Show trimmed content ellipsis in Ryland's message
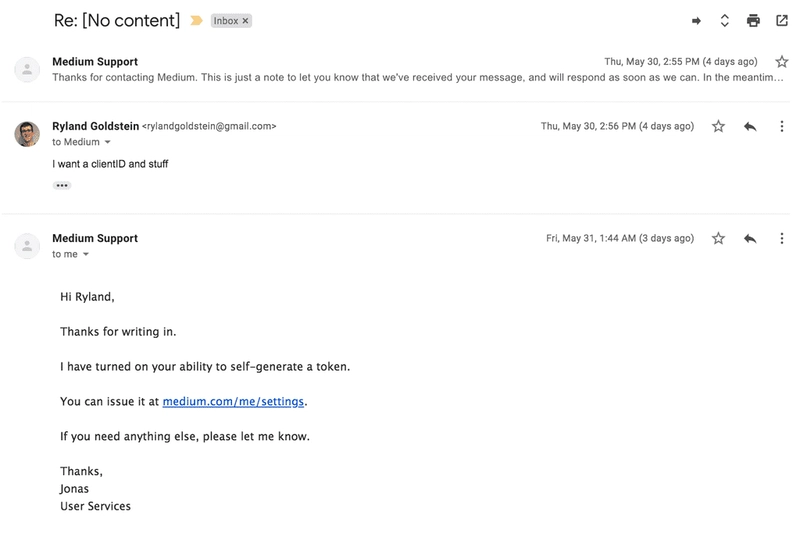 (62, 185)
